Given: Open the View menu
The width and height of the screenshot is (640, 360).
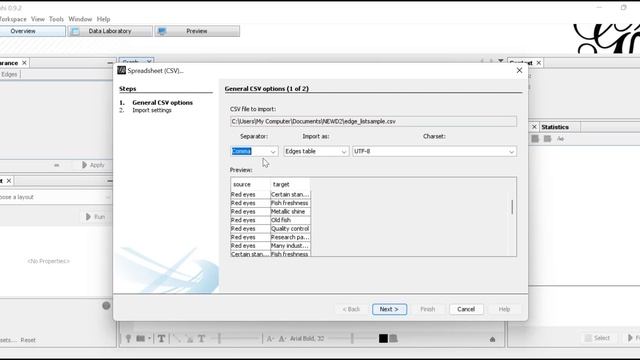Looking at the screenshot, I should [38, 19].
